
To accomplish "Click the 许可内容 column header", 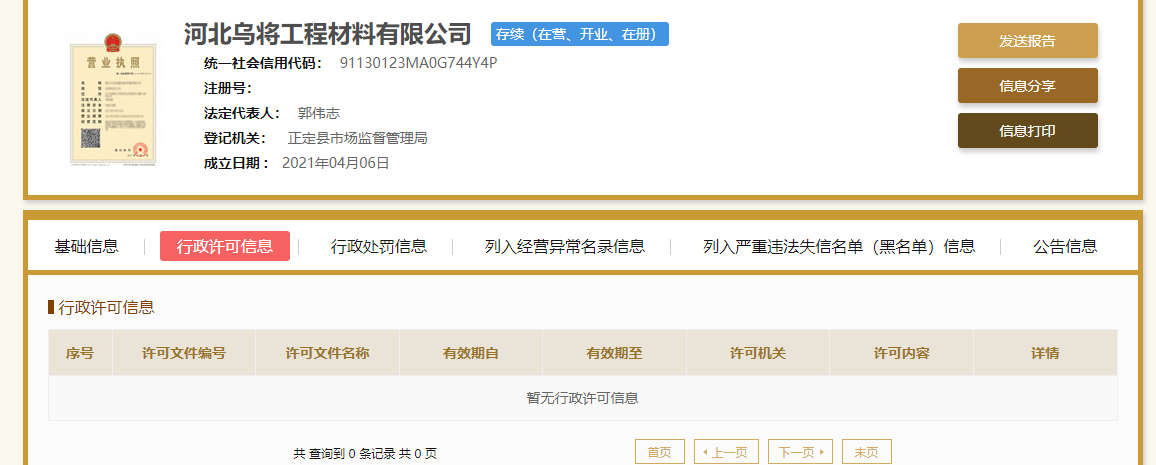I will 901,353.
